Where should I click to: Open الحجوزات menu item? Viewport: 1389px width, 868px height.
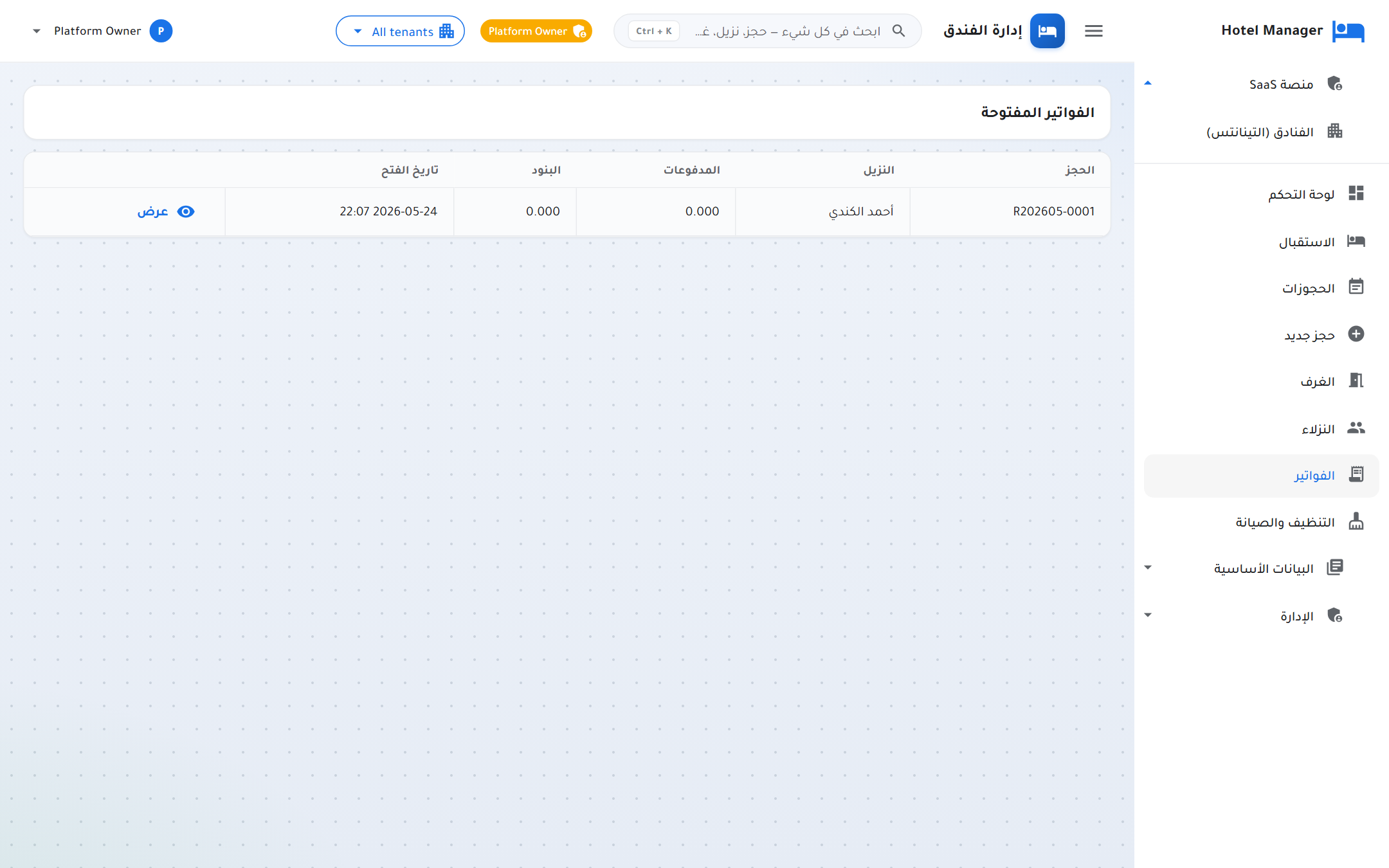pos(1261,287)
